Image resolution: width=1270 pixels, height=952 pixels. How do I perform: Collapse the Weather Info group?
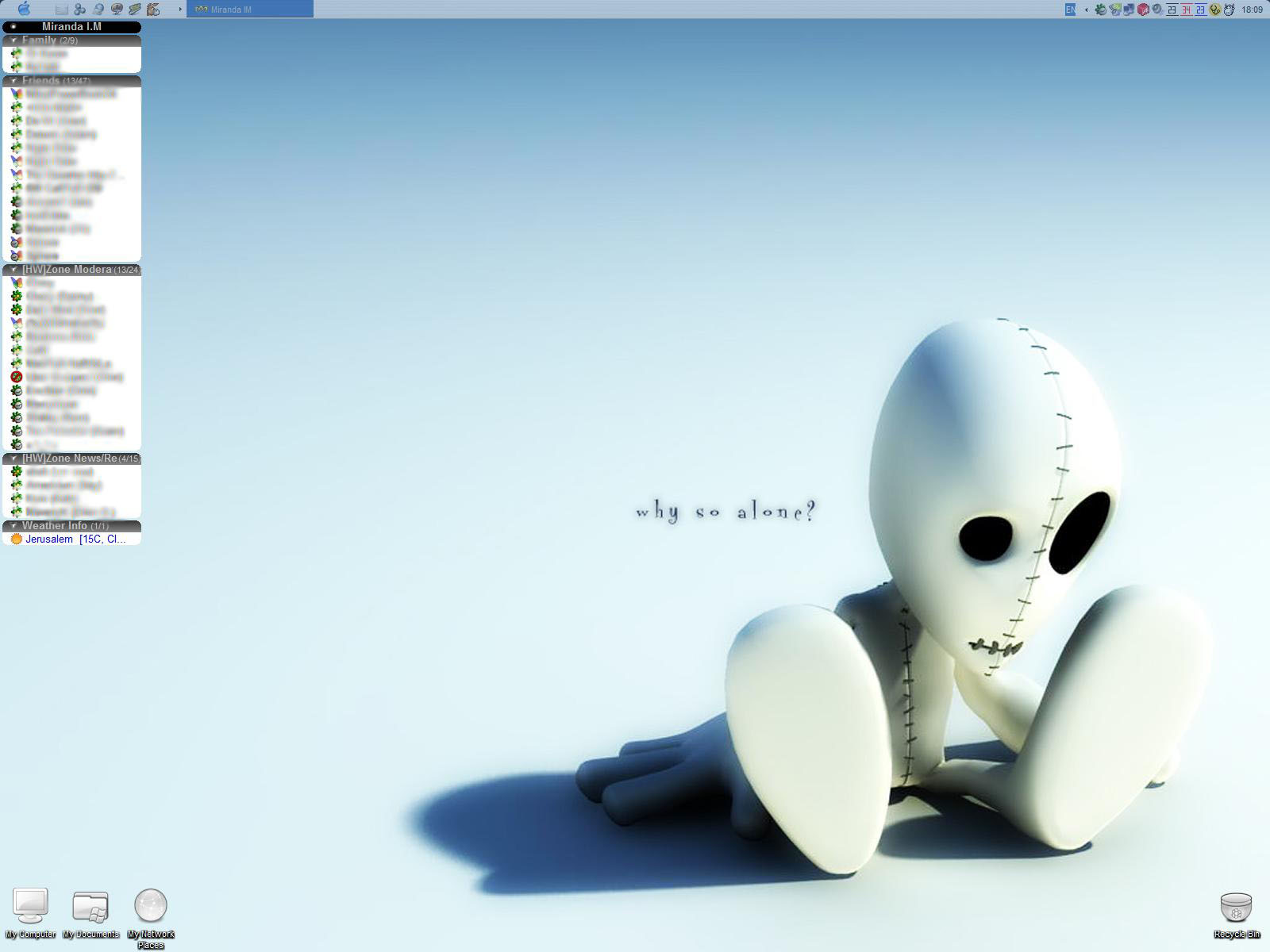[13, 526]
